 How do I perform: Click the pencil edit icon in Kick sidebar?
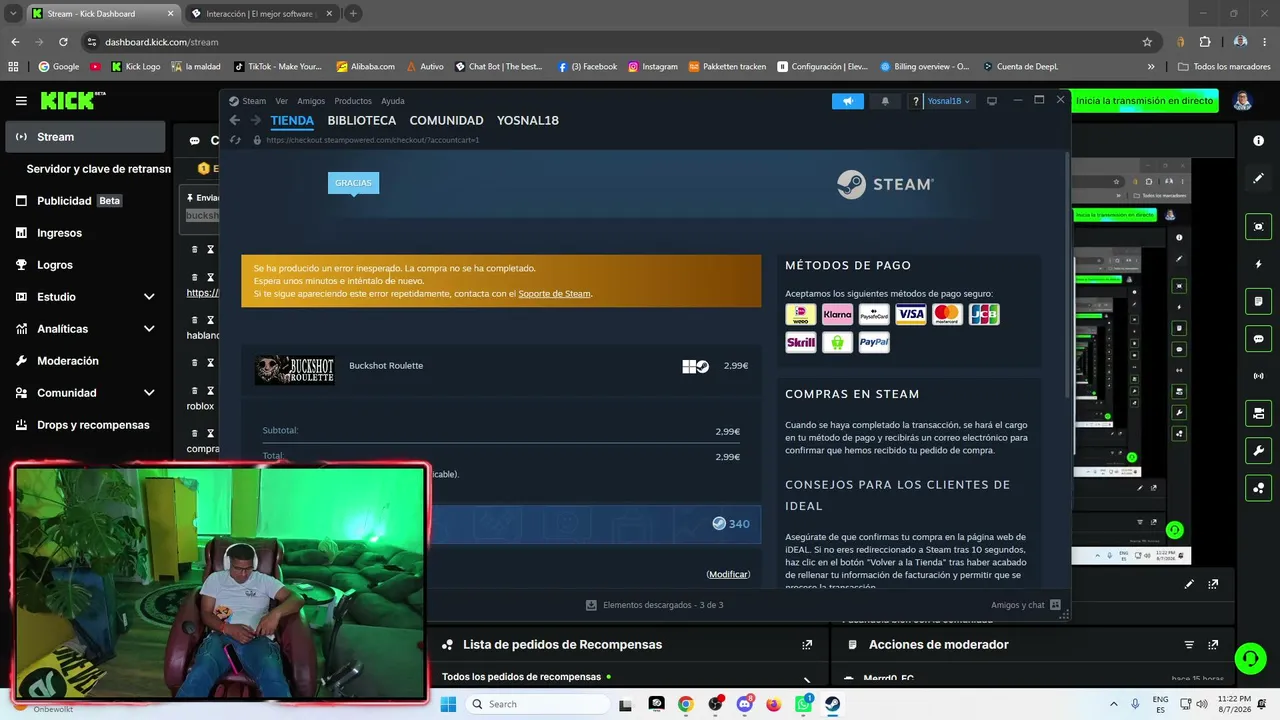(x=1258, y=178)
